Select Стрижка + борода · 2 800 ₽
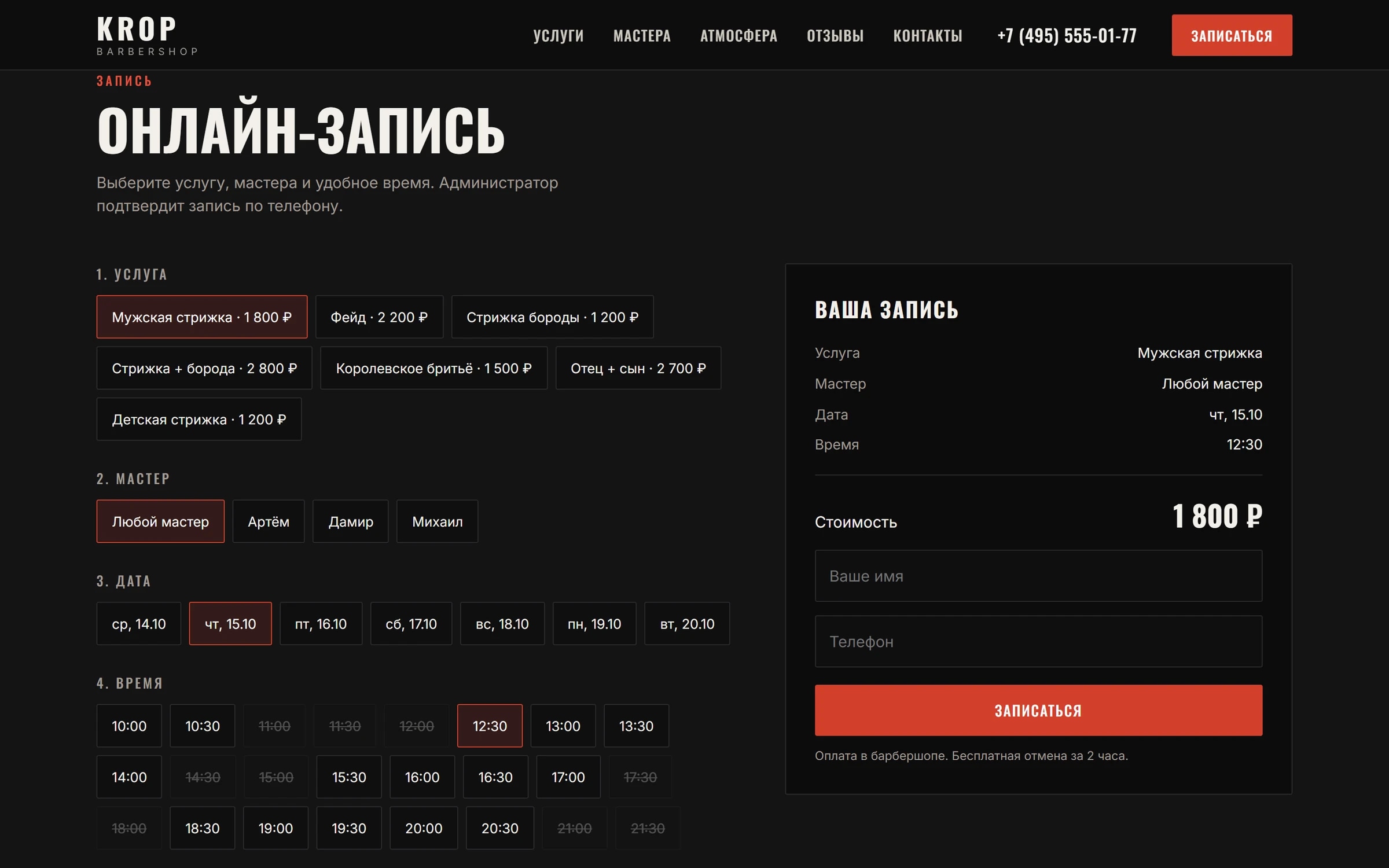The image size is (1389, 868). point(204,368)
